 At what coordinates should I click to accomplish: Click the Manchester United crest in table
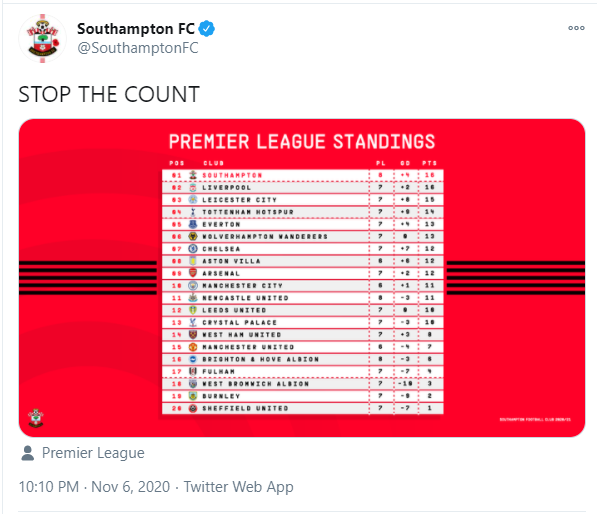click(193, 347)
